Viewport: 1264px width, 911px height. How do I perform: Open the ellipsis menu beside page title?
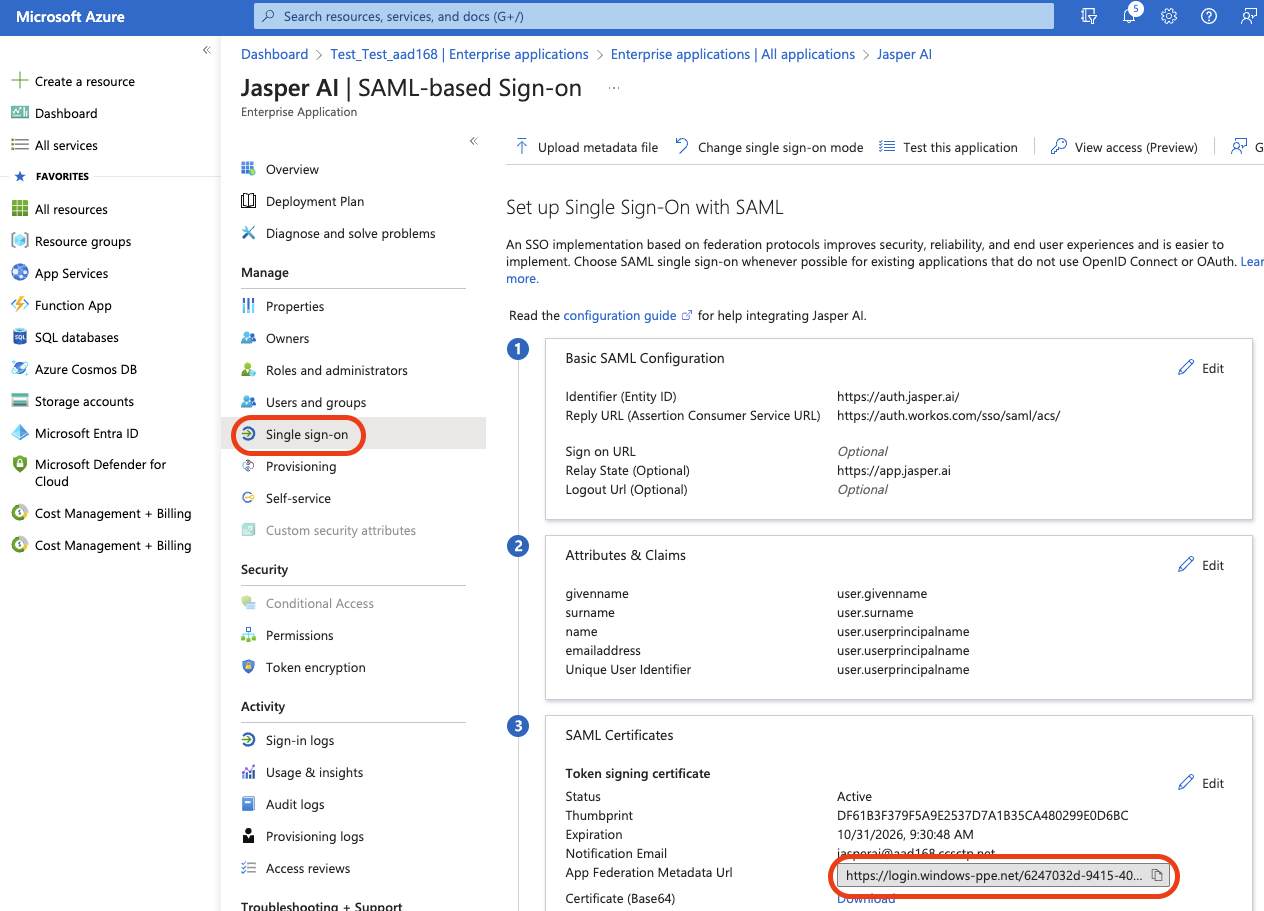point(614,88)
